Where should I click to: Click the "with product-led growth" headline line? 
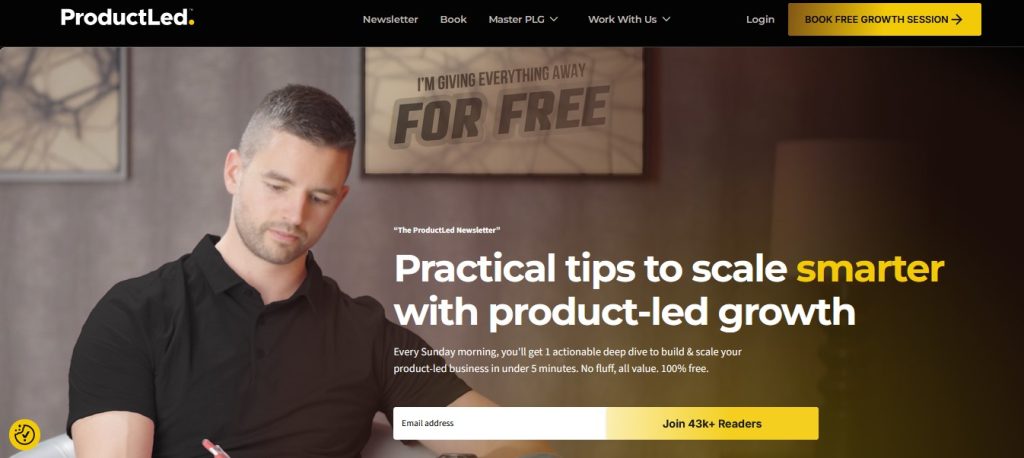(x=624, y=312)
